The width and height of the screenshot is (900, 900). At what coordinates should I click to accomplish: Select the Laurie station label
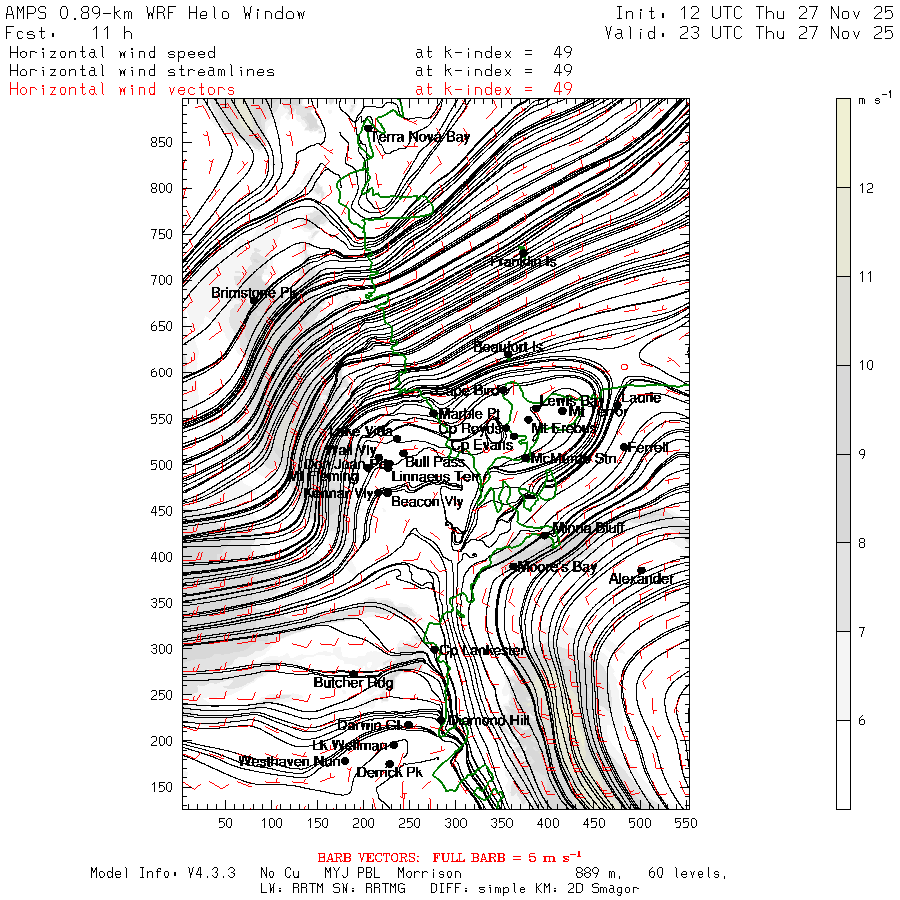pyautogui.click(x=641, y=398)
